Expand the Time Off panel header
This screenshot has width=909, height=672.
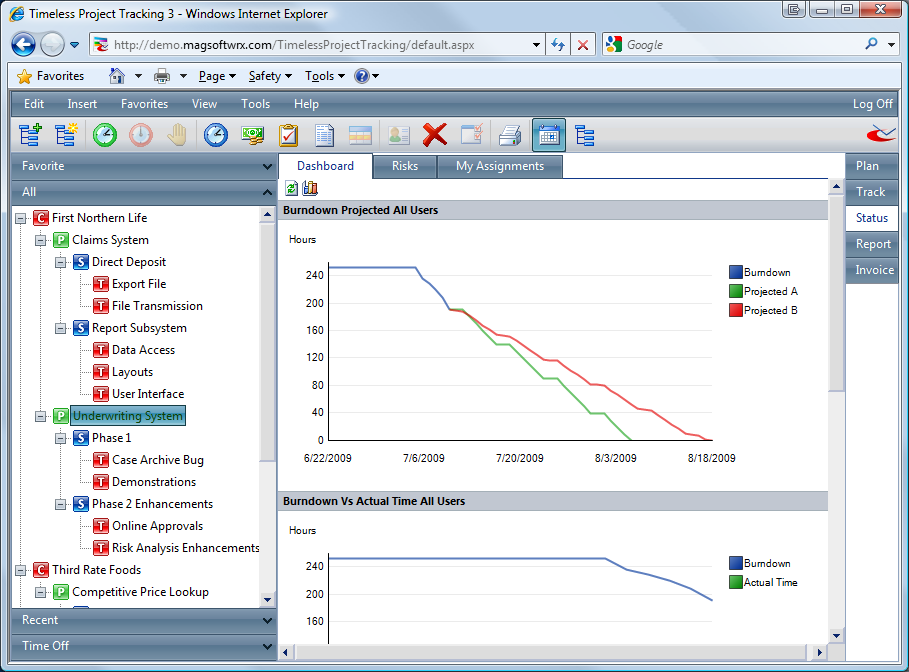pyautogui.click(x=144, y=646)
